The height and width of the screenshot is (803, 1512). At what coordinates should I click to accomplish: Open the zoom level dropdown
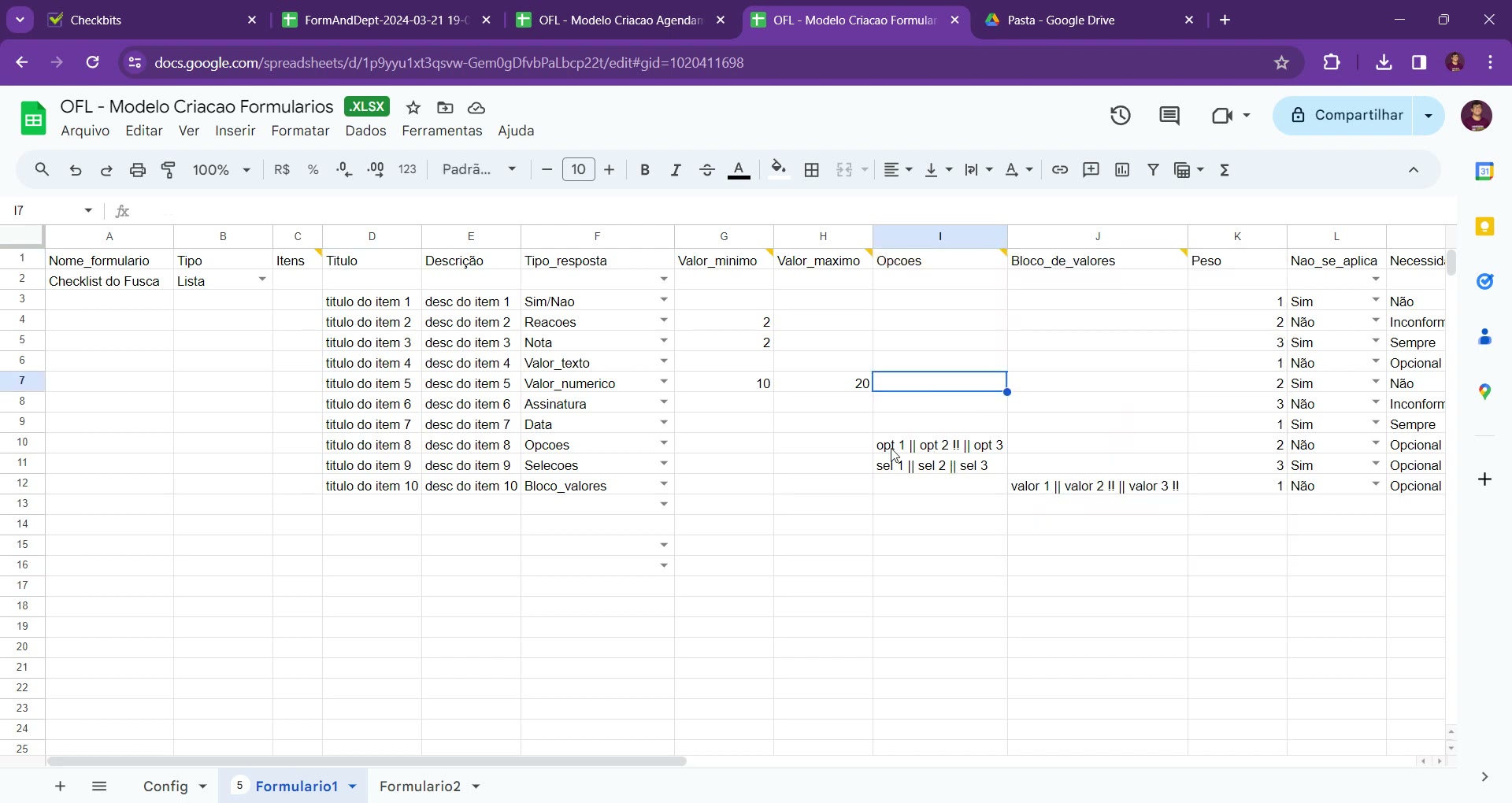[221, 170]
